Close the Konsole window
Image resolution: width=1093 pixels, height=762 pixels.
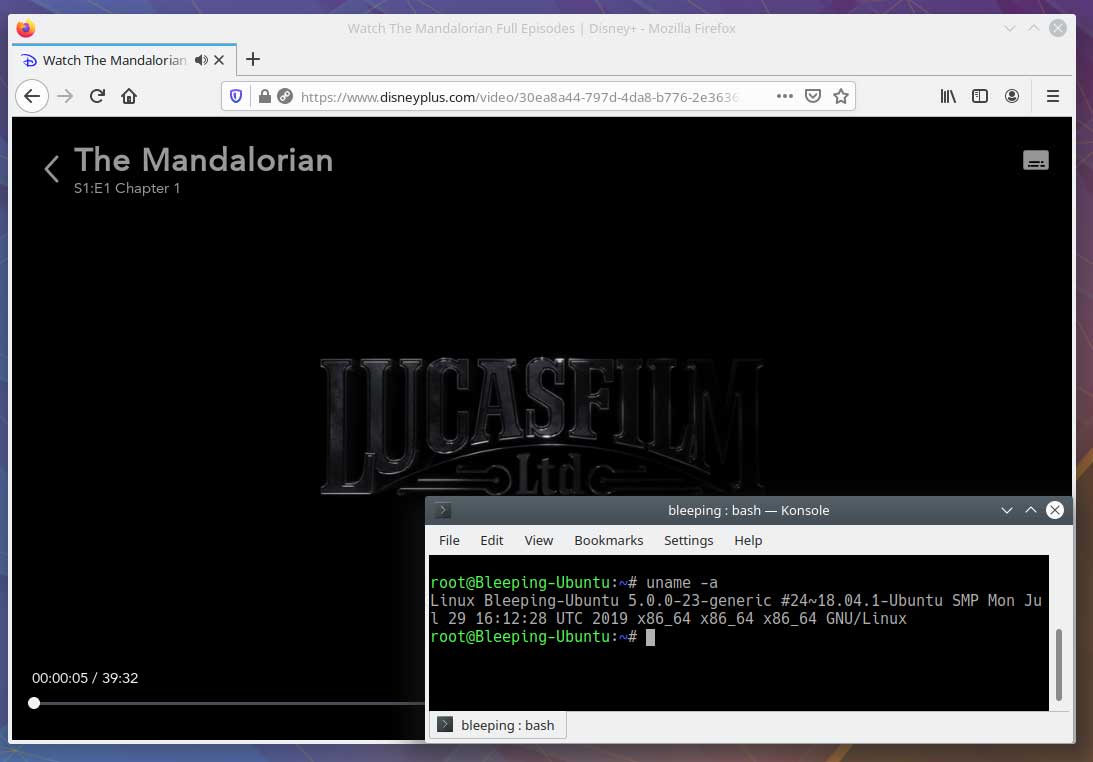1055,510
